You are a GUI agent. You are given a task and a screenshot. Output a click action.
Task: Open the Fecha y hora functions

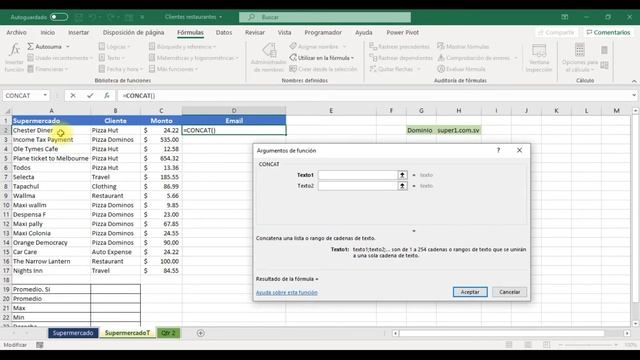click(120, 69)
